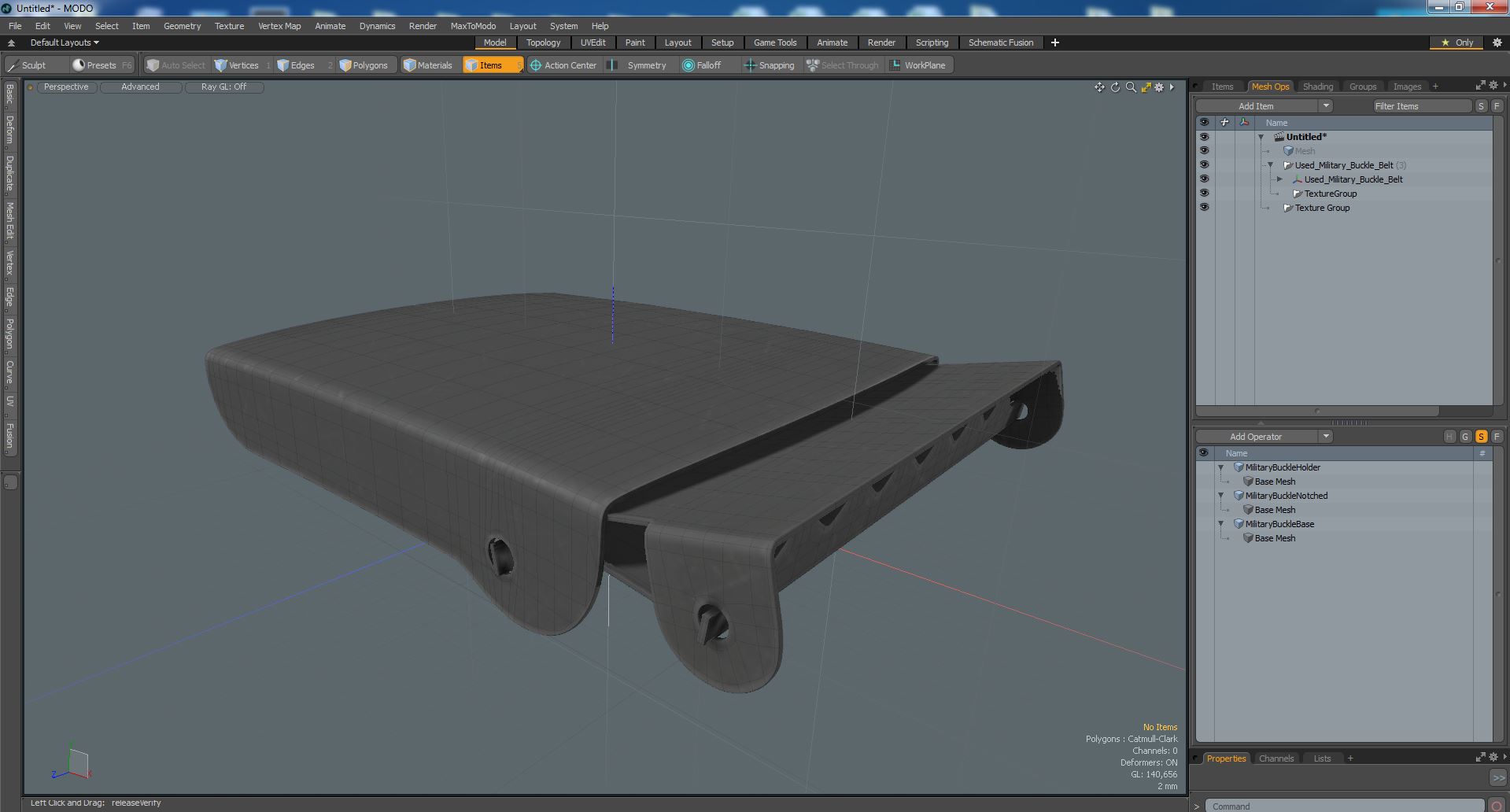1510x812 pixels.
Task: Switch to the Shading panel tab
Action: click(1317, 87)
